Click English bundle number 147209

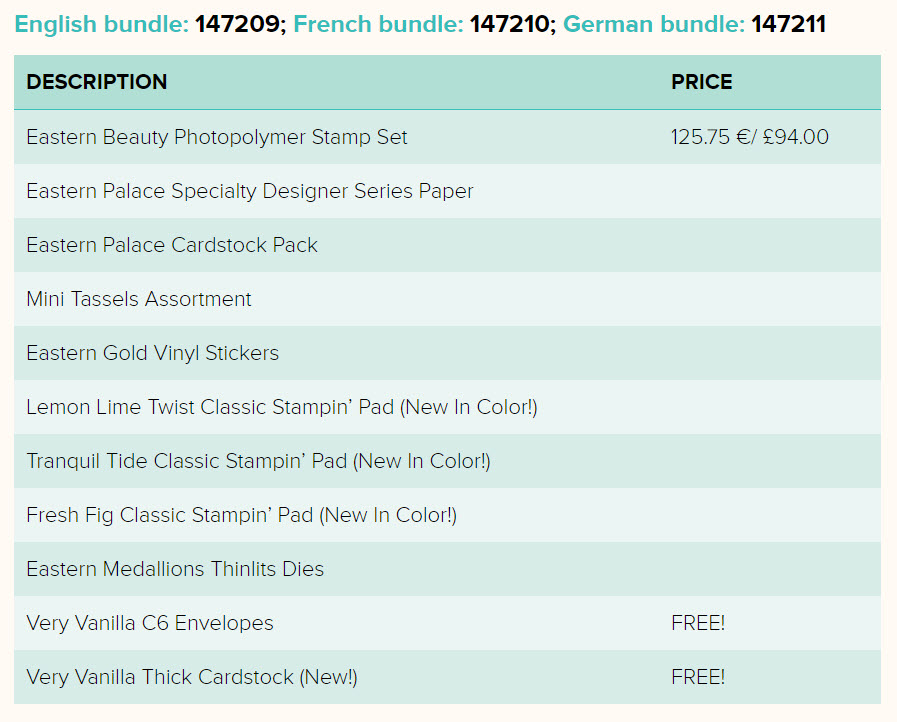pyautogui.click(x=237, y=25)
